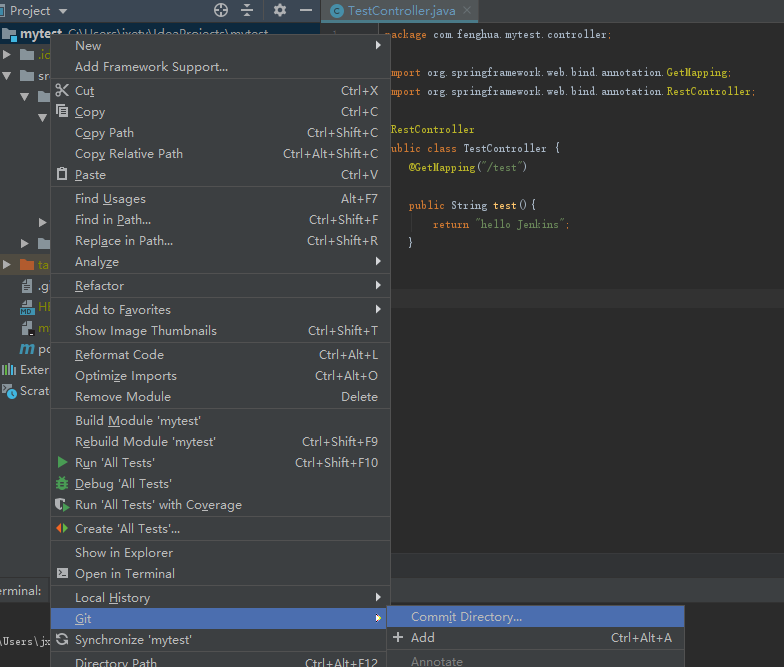Click Add in the Git submenu
This screenshot has width=784, height=667.
click(x=423, y=638)
